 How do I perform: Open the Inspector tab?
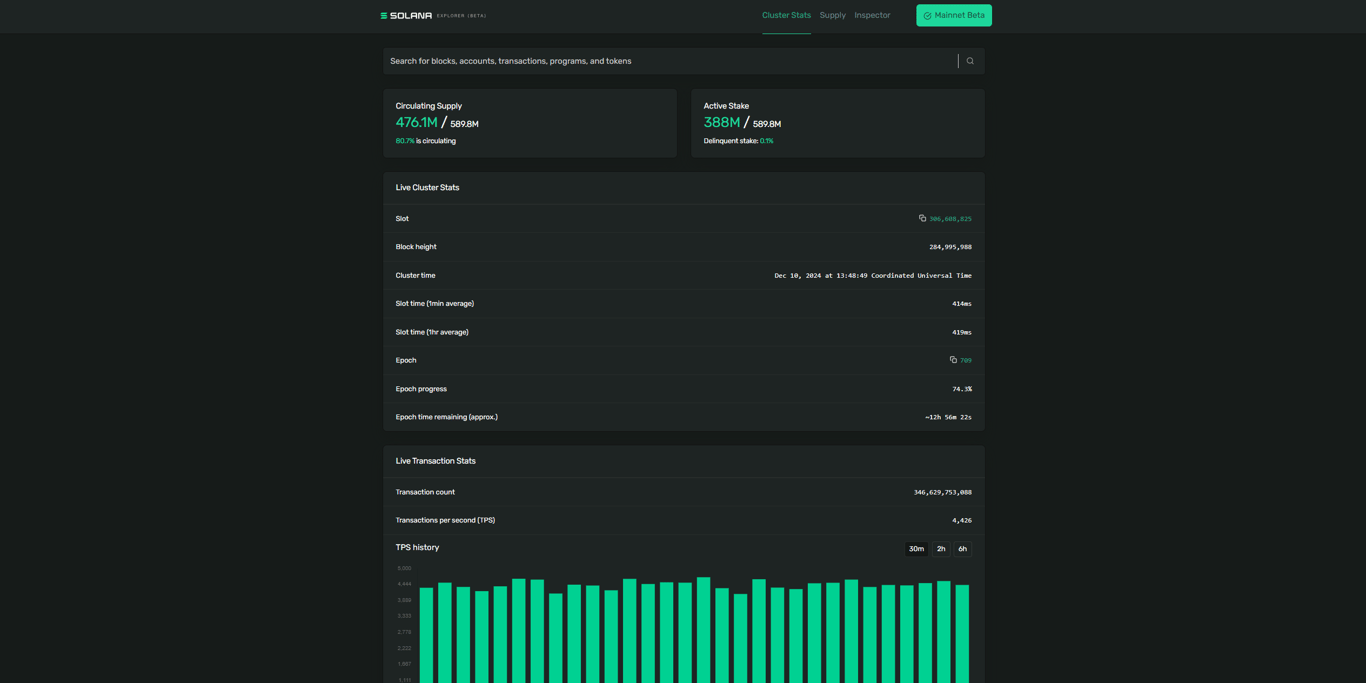click(871, 15)
